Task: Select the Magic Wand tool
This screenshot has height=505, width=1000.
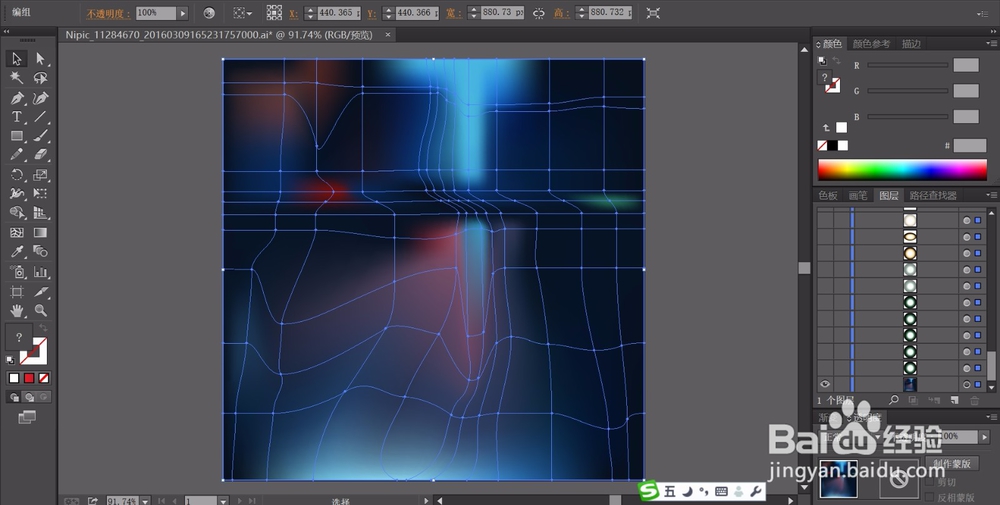Action: (x=17, y=78)
